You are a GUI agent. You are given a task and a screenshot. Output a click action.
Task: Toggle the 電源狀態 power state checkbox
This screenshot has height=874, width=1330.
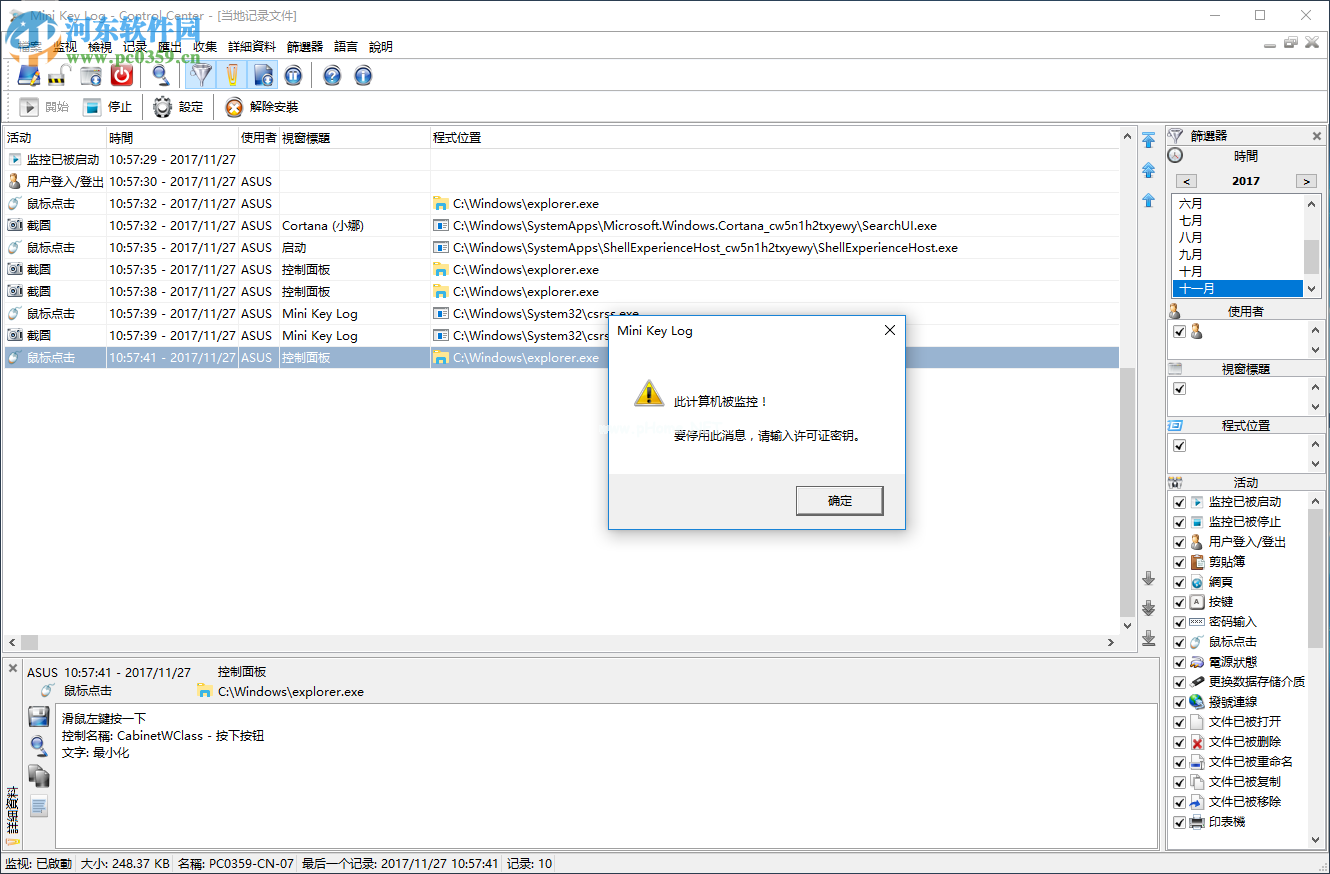click(x=1179, y=662)
